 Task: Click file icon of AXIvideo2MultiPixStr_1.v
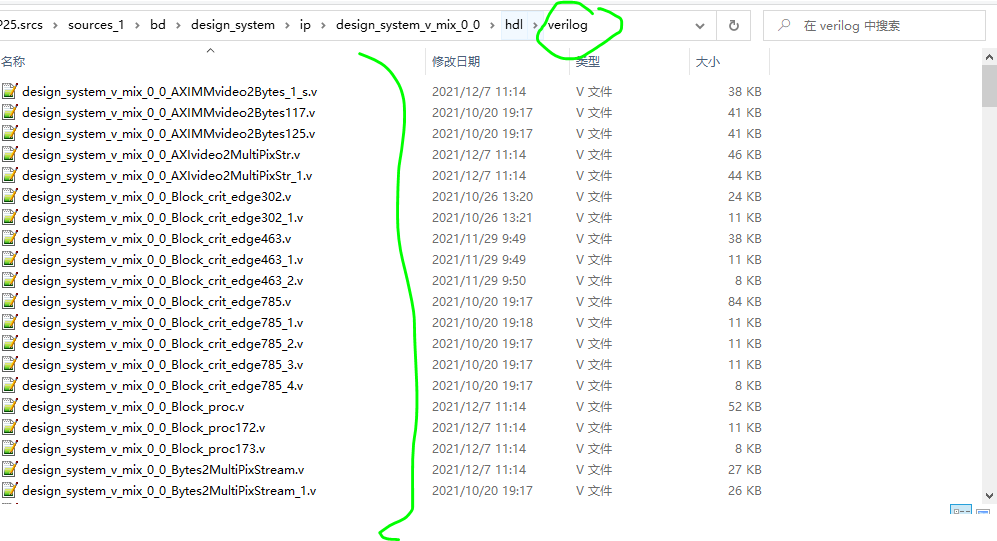(x=10, y=175)
